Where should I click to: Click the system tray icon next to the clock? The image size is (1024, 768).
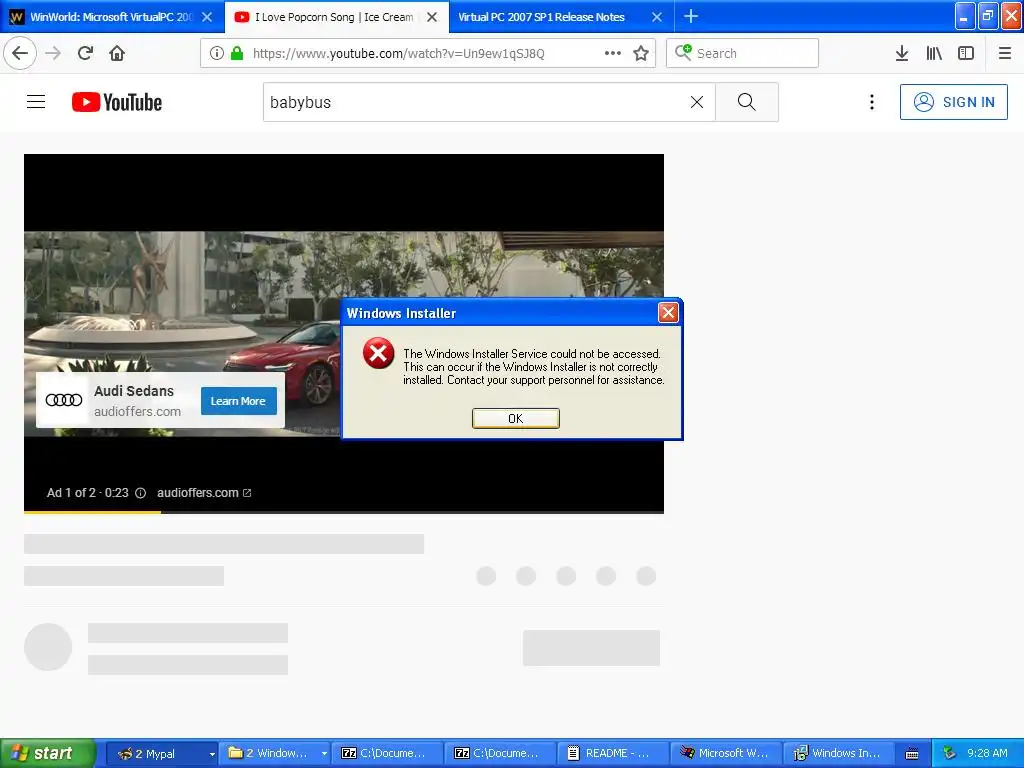[949, 753]
